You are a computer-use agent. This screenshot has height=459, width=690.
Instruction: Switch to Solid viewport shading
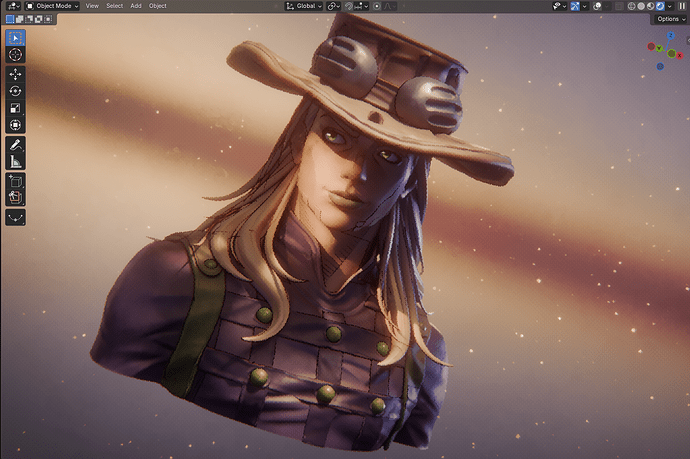641,6
